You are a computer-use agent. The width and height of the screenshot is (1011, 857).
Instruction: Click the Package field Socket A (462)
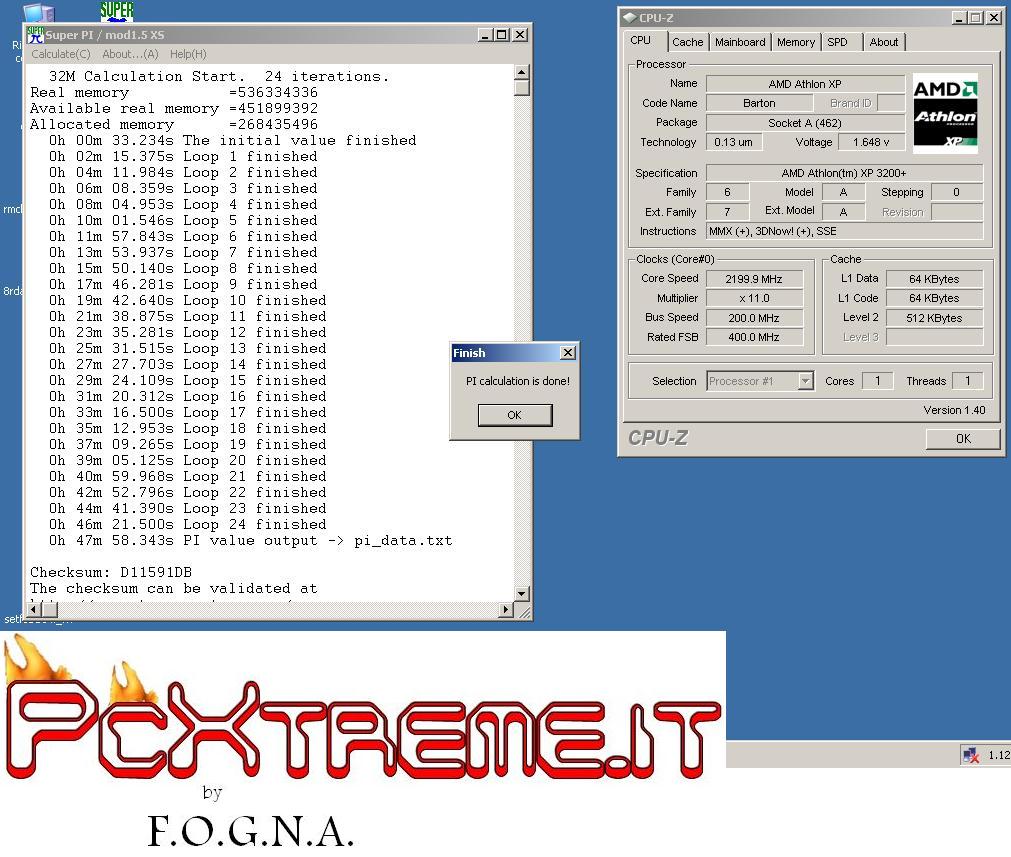pos(805,123)
